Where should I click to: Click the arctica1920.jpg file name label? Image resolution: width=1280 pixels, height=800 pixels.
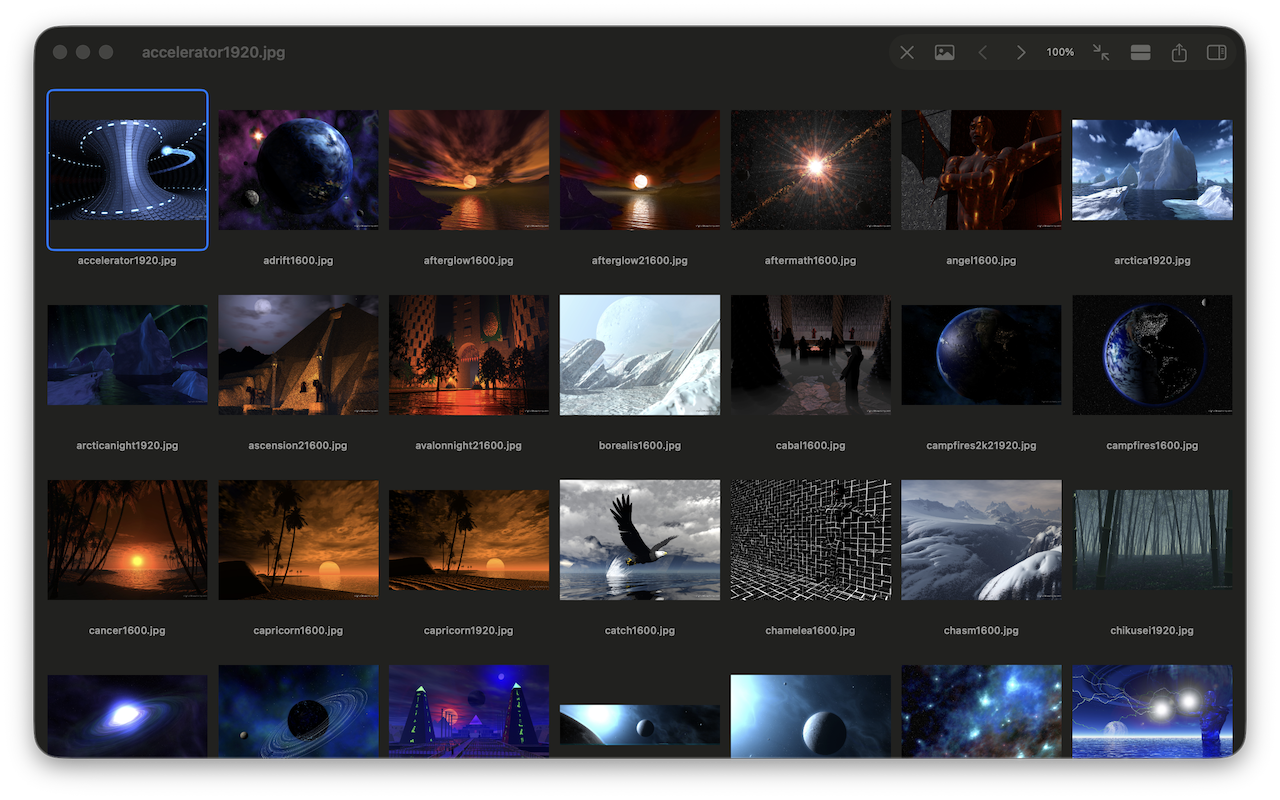pyautogui.click(x=1152, y=260)
